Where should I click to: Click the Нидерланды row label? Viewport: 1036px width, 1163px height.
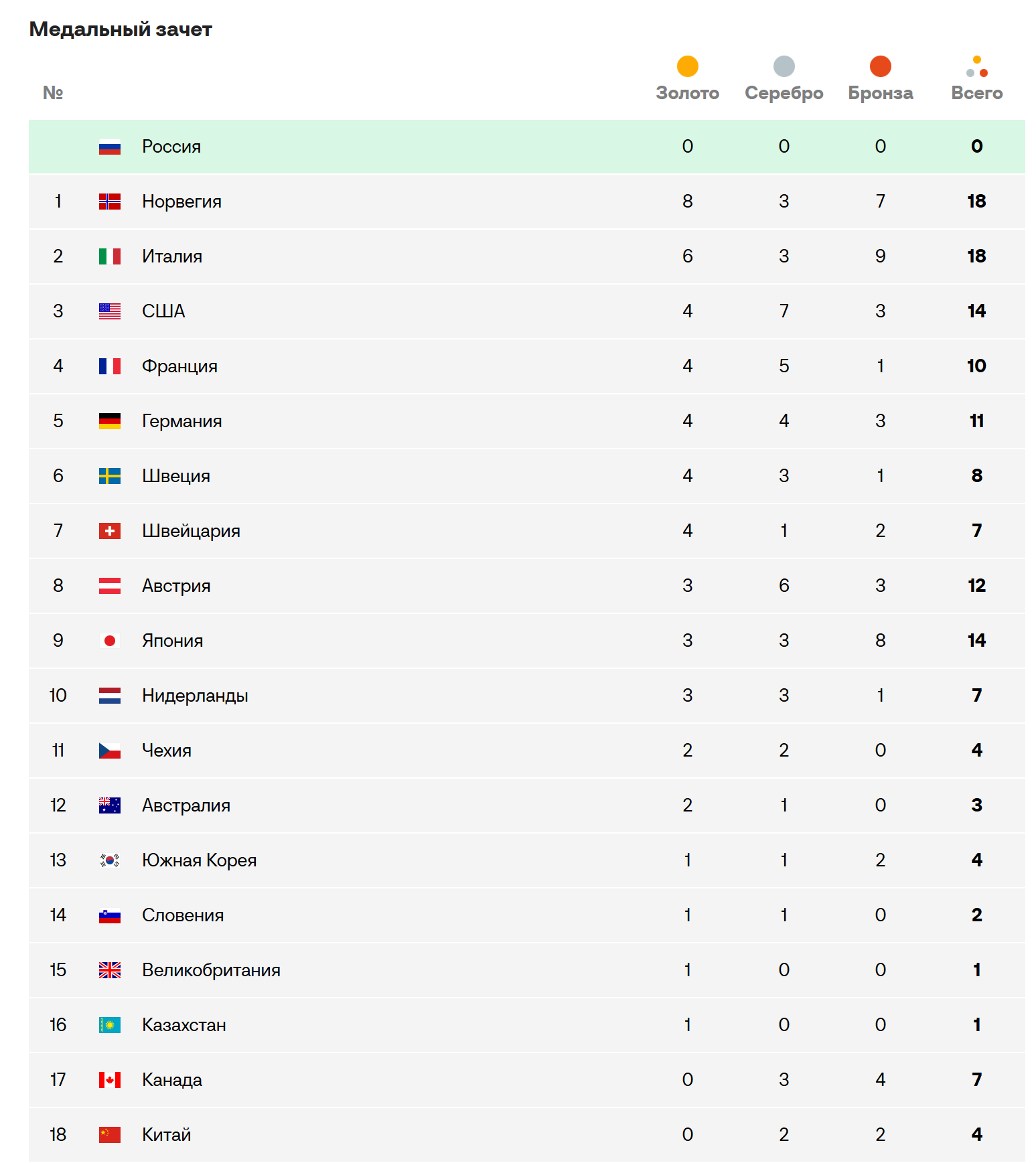(195, 696)
